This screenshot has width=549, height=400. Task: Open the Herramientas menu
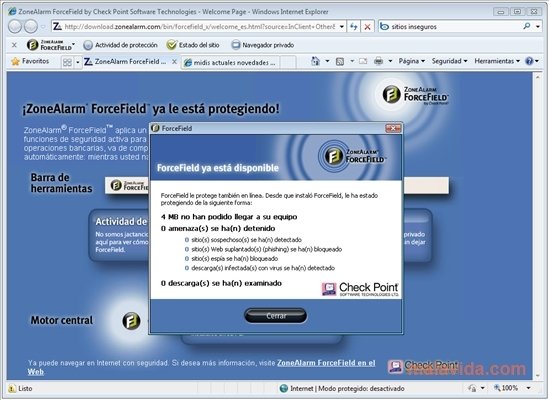(497, 61)
